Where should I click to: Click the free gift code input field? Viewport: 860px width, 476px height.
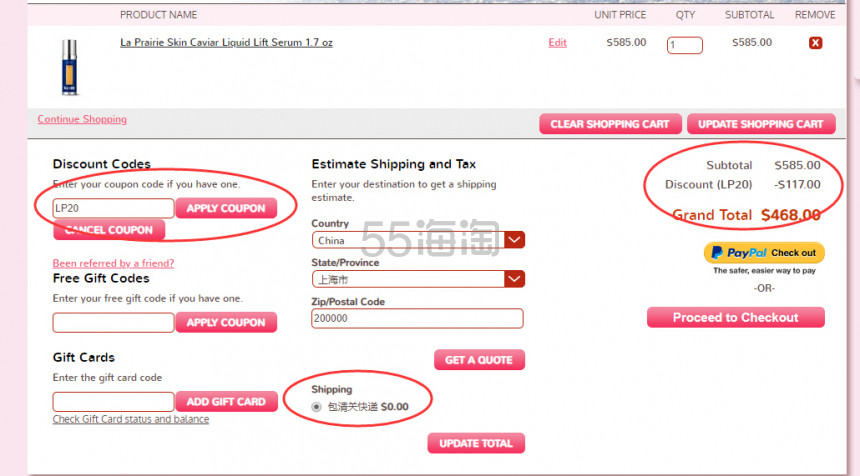click(113, 322)
